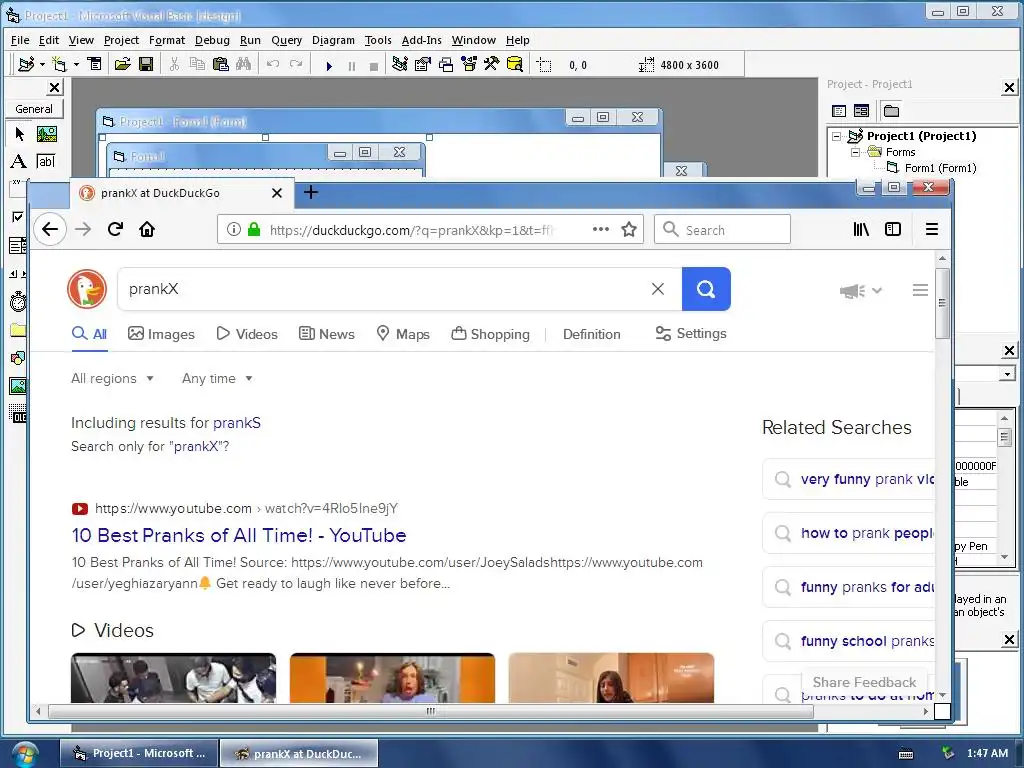
Task: Open Any time filter dropdown
Action: [x=217, y=378]
